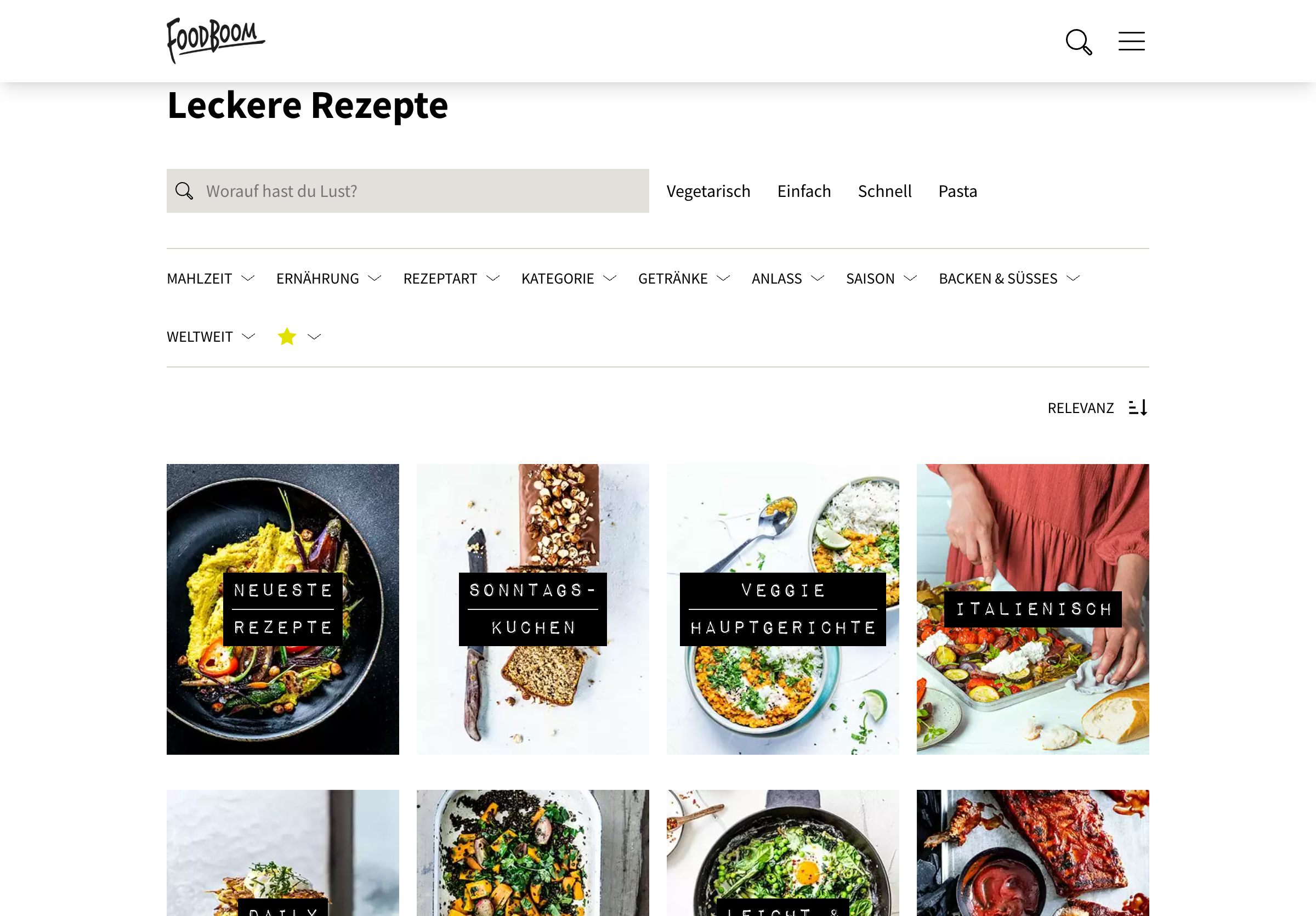Viewport: 1316px width, 916px height.
Task: Open the Backen & Süsses dropdown
Action: tap(1009, 279)
